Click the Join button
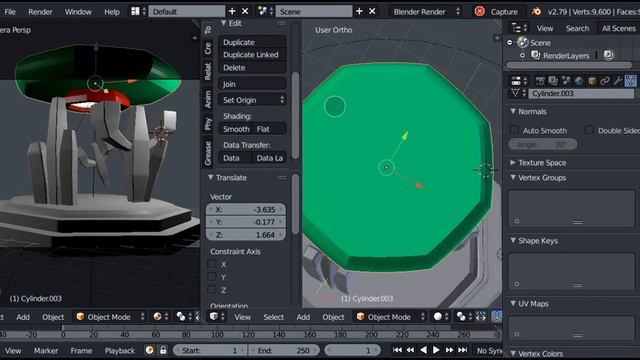The image size is (640, 360). coord(253,84)
